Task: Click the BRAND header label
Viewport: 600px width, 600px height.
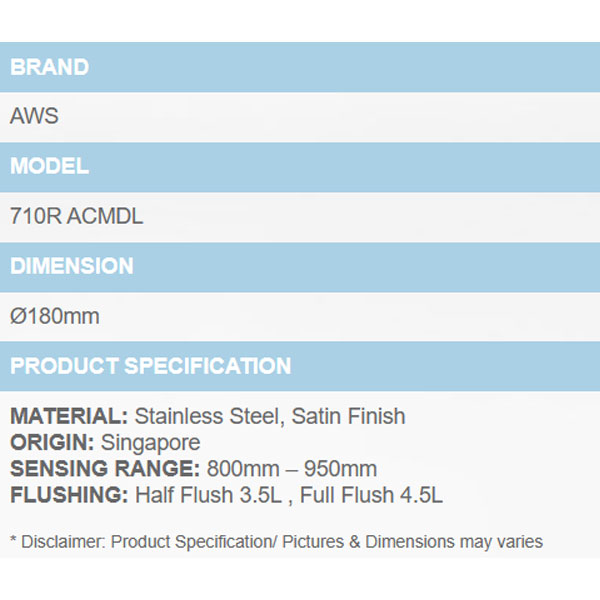Action: tap(49, 67)
